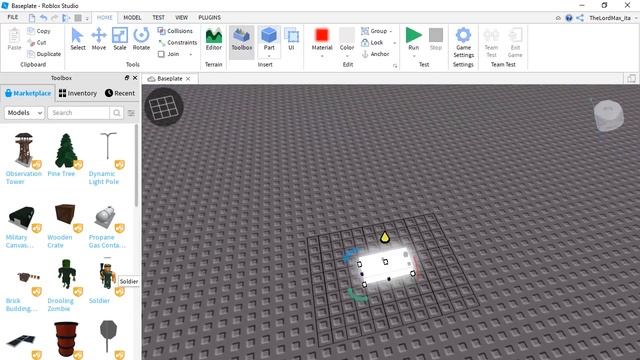
Task: Copy the selected object
Action: click(39, 31)
